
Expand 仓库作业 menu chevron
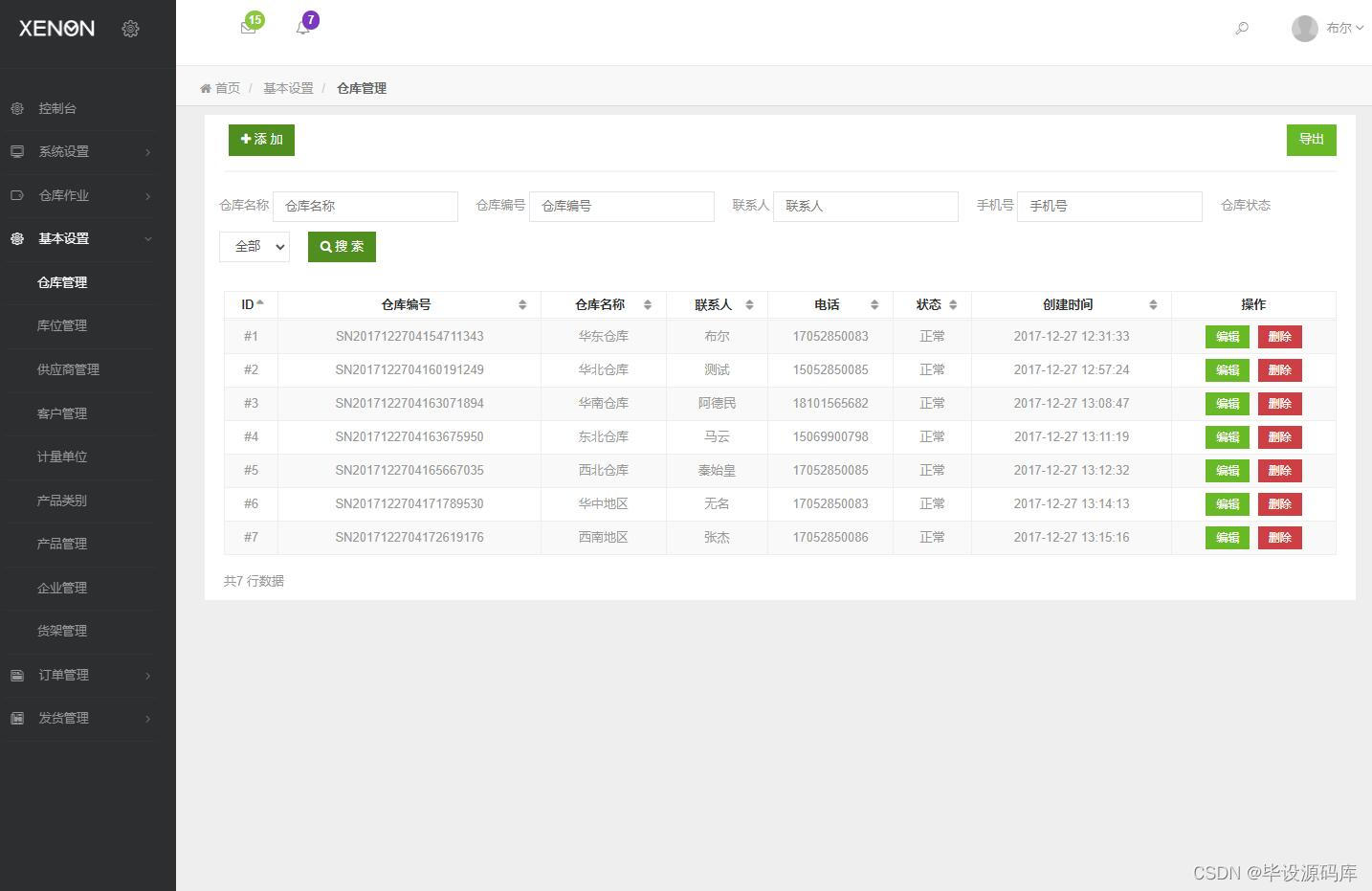pyautogui.click(x=147, y=196)
